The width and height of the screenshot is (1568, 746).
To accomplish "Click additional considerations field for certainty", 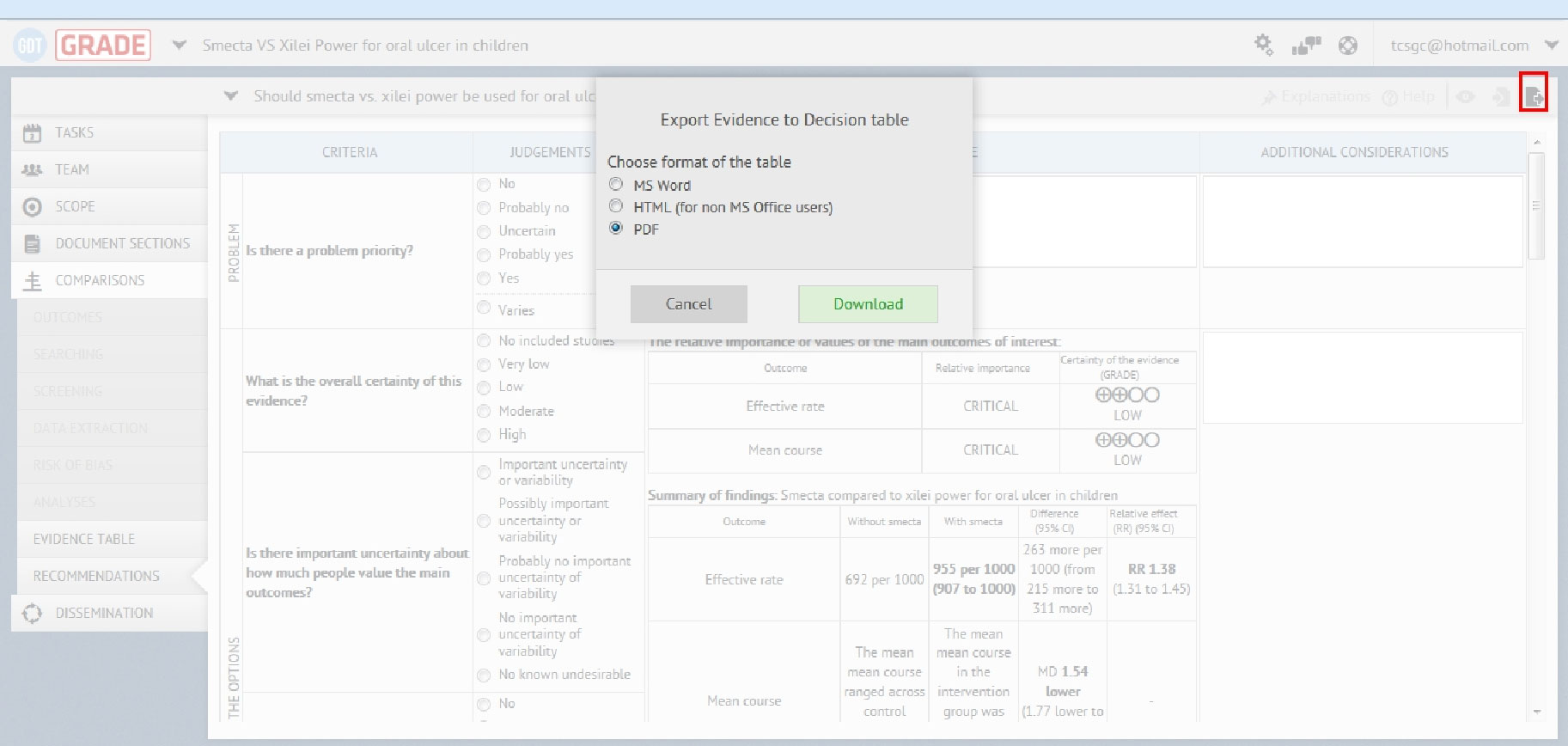I will coord(1363,377).
